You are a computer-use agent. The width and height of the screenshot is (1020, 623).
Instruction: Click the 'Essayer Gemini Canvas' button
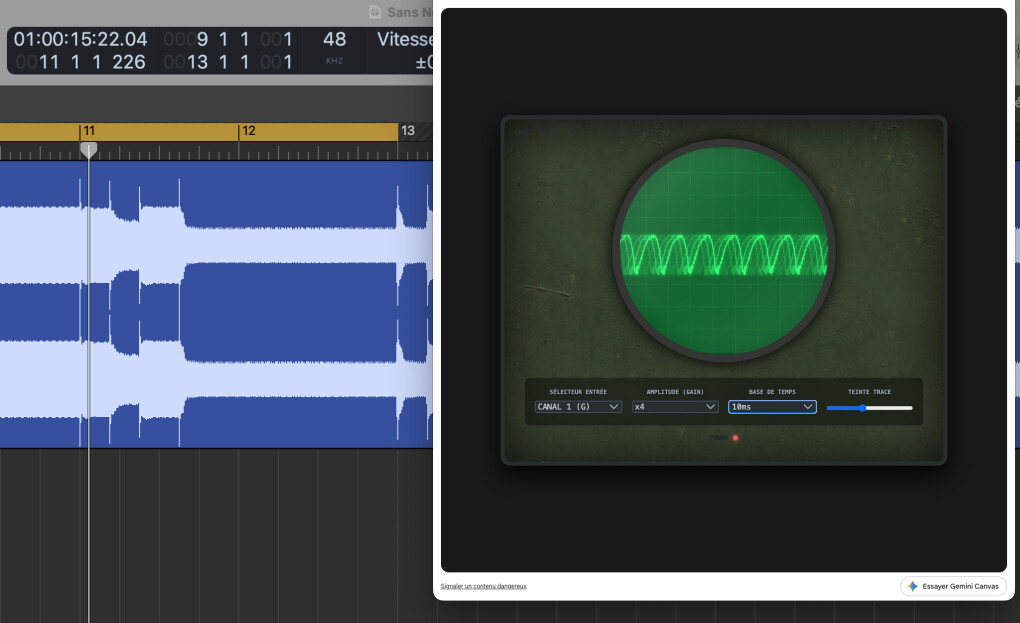coord(953,587)
